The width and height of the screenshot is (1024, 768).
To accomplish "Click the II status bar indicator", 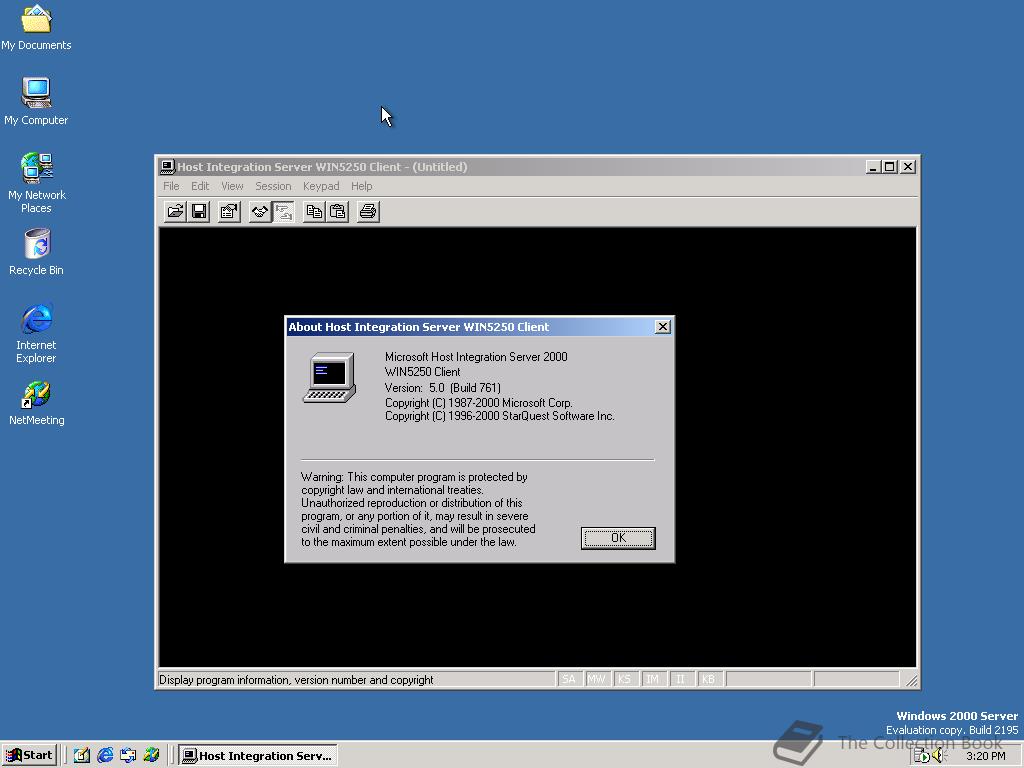I will [x=680, y=679].
